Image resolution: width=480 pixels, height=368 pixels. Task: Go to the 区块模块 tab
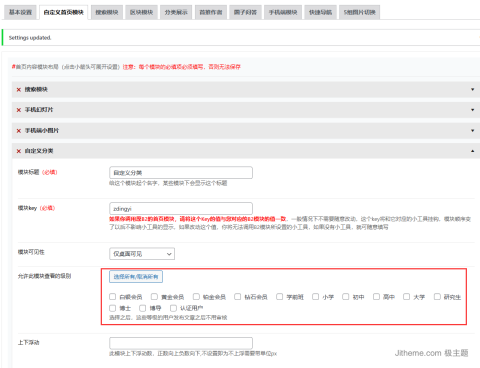coord(141,12)
